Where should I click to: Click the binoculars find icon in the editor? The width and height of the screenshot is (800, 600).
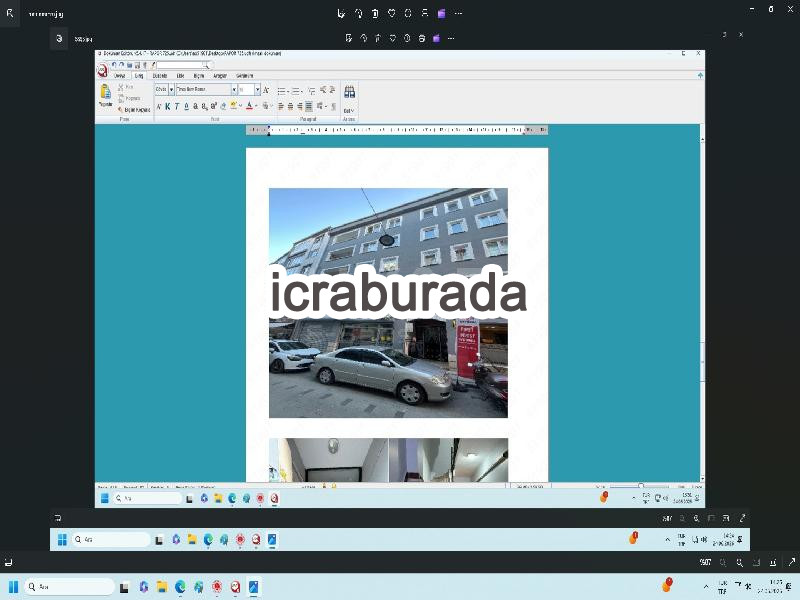(349, 92)
